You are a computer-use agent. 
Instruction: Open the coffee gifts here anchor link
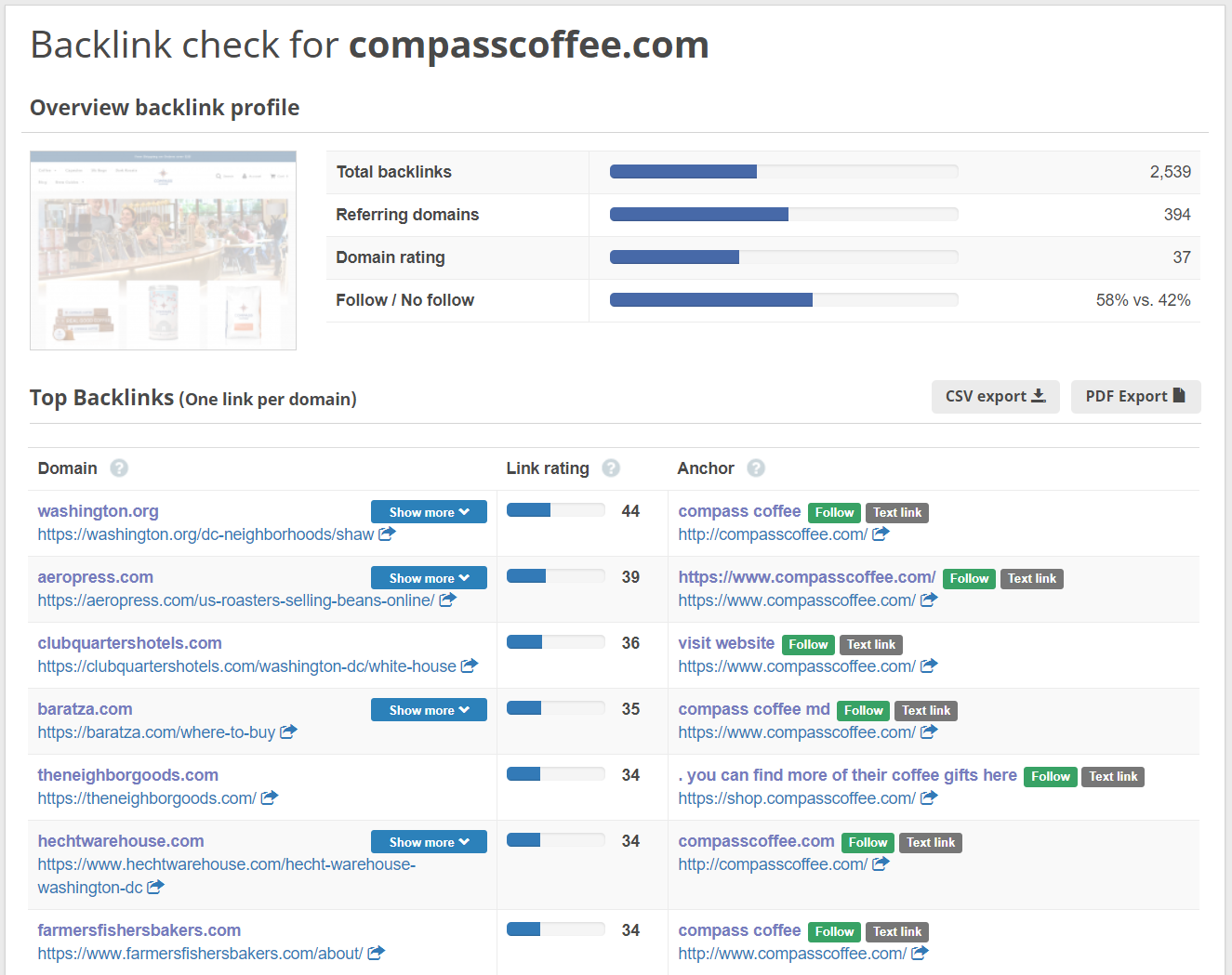(848, 774)
